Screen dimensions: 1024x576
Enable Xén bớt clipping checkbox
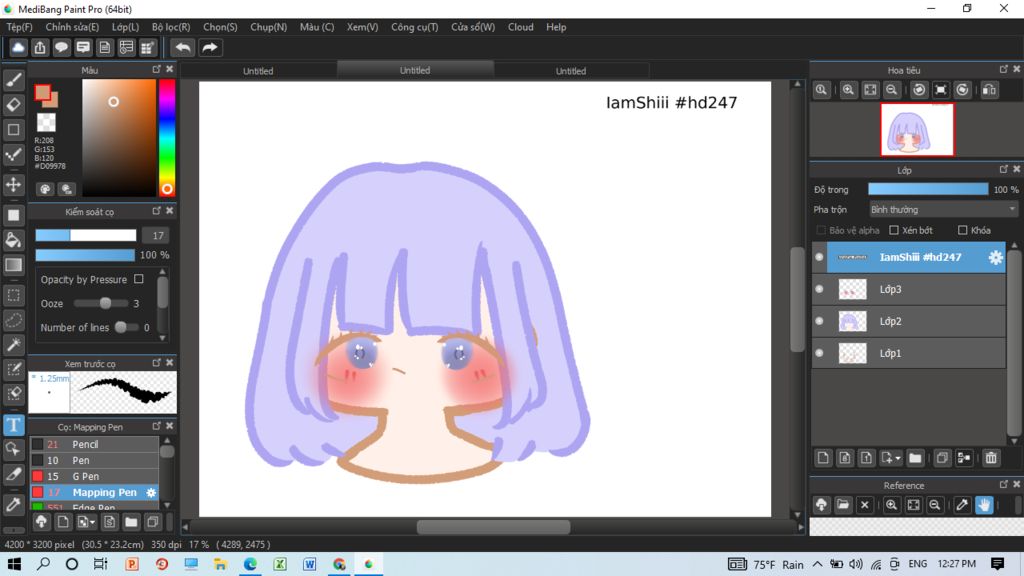click(x=894, y=230)
